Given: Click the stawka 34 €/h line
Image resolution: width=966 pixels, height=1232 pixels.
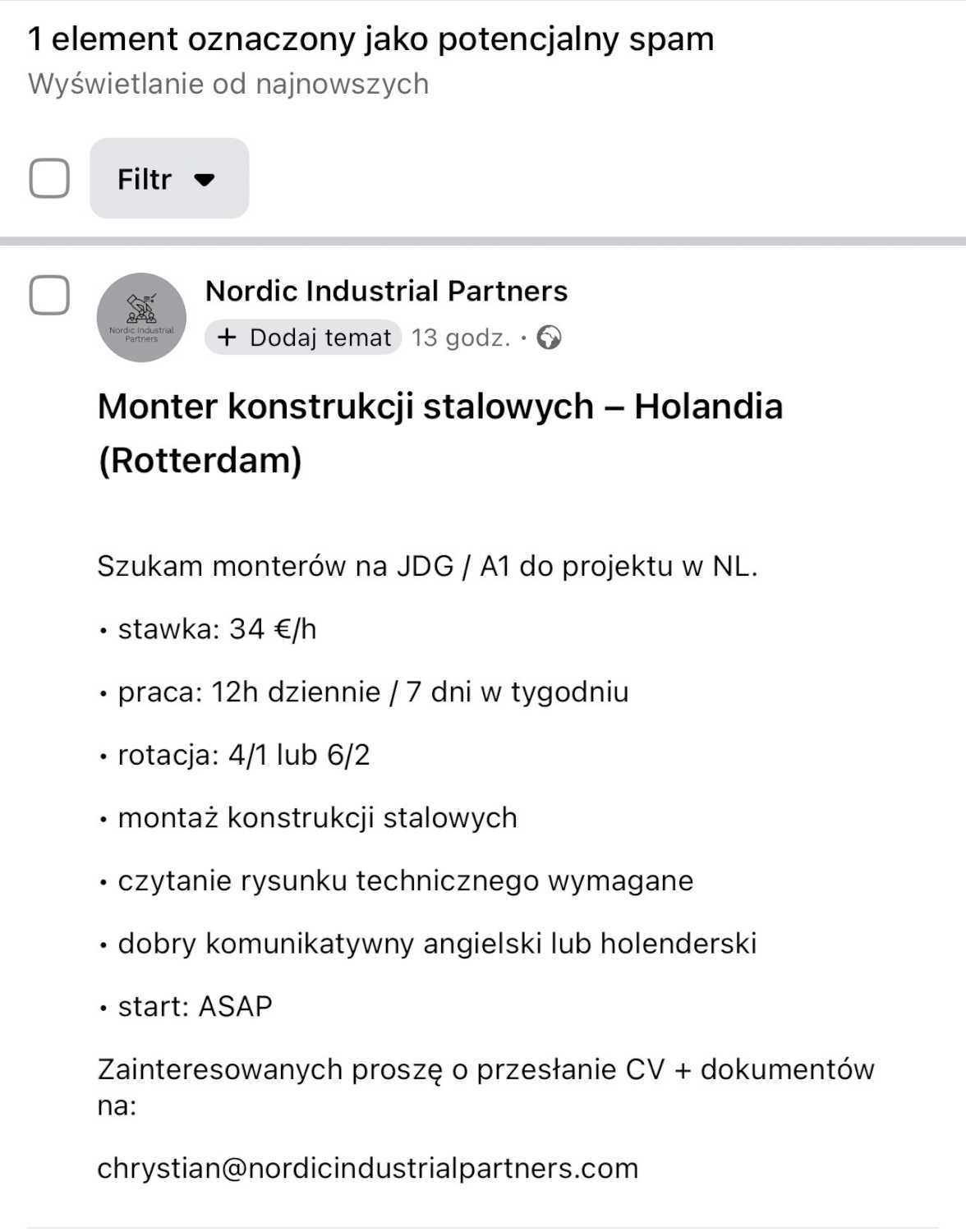Looking at the screenshot, I should 217,628.
